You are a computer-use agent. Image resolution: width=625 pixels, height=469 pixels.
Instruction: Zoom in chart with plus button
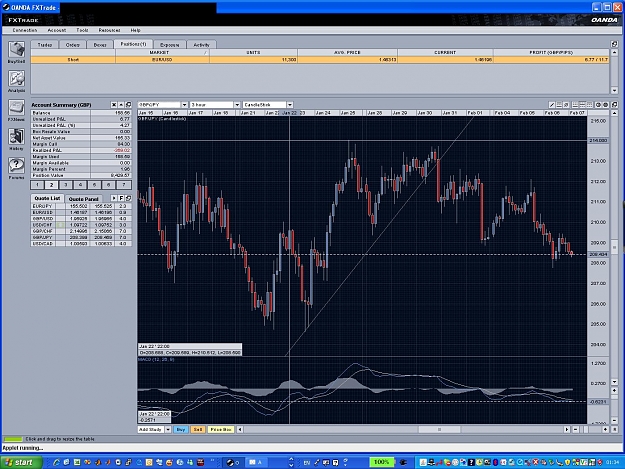point(605,430)
